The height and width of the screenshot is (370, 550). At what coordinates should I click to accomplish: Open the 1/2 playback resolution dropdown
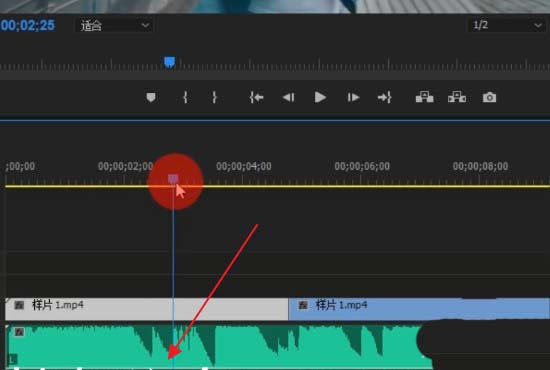click(x=507, y=26)
